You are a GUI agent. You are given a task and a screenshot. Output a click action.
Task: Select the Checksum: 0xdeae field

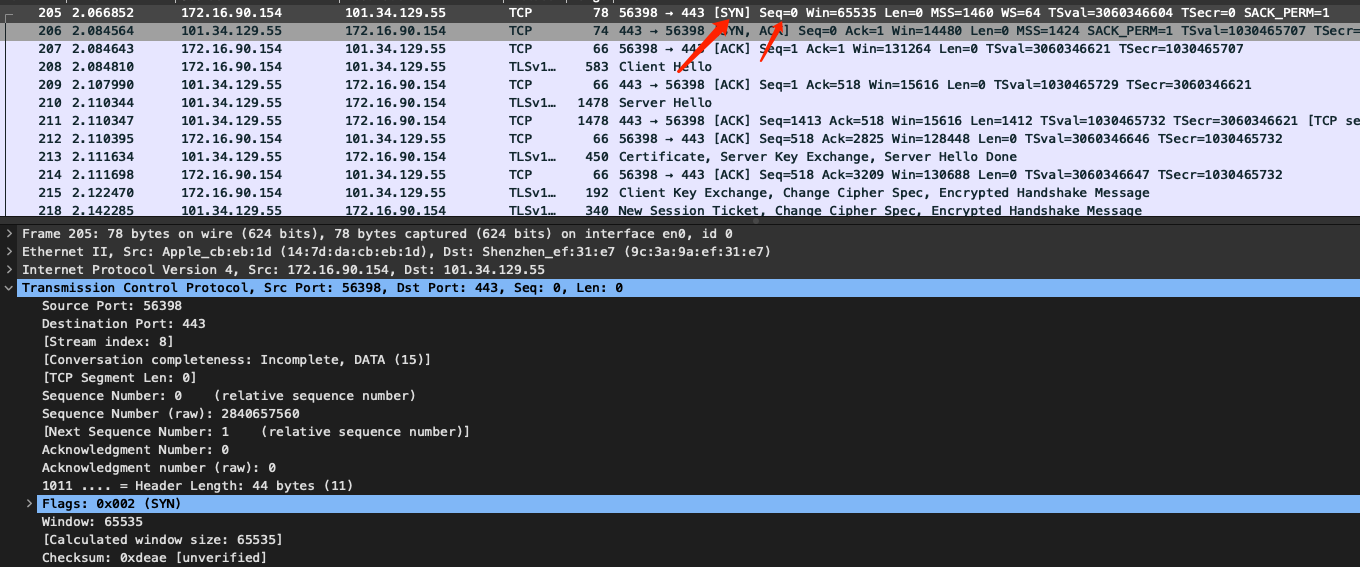154,557
